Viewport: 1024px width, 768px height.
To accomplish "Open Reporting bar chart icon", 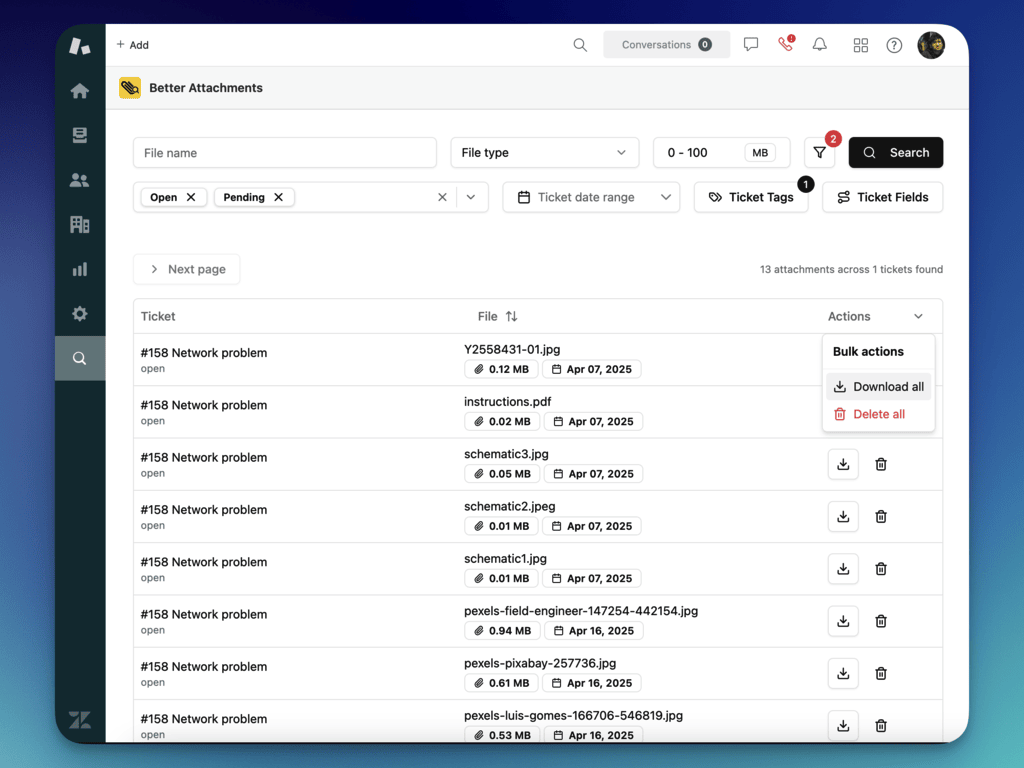I will (x=80, y=269).
